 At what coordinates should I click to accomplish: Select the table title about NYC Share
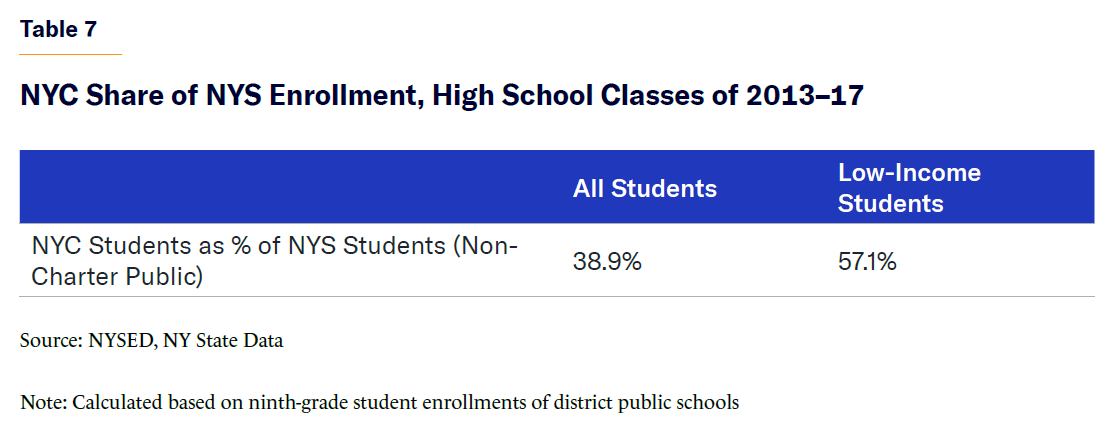[442, 97]
